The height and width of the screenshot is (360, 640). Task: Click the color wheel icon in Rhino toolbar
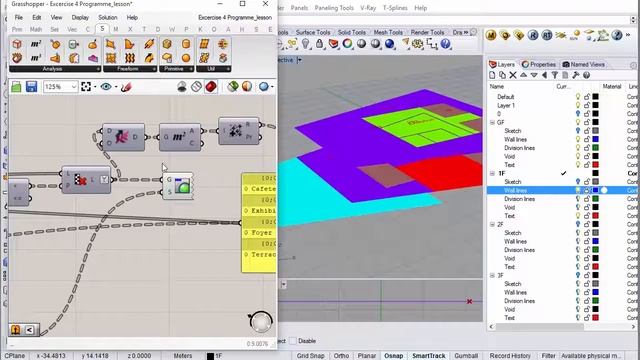click(347, 44)
